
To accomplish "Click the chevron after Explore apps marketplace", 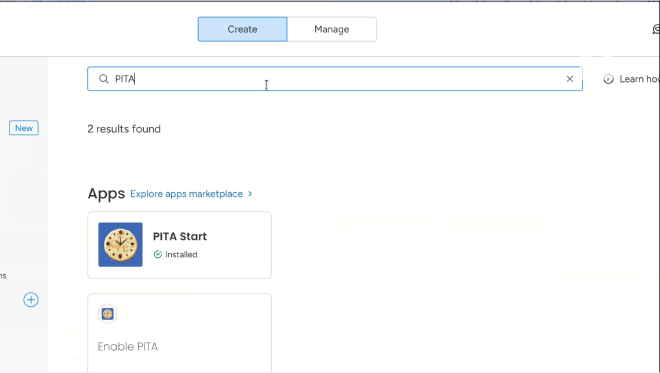I will [x=250, y=194].
